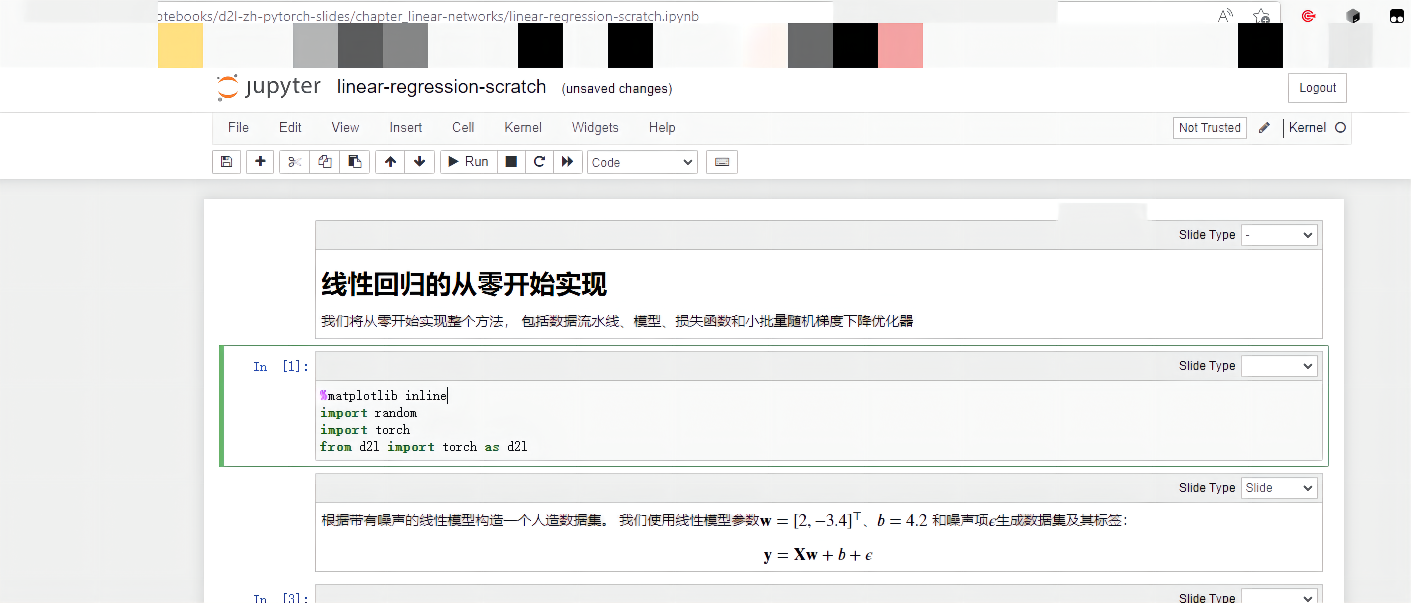Open the View menu
1411x603 pixels.
(x=345, y=128)
